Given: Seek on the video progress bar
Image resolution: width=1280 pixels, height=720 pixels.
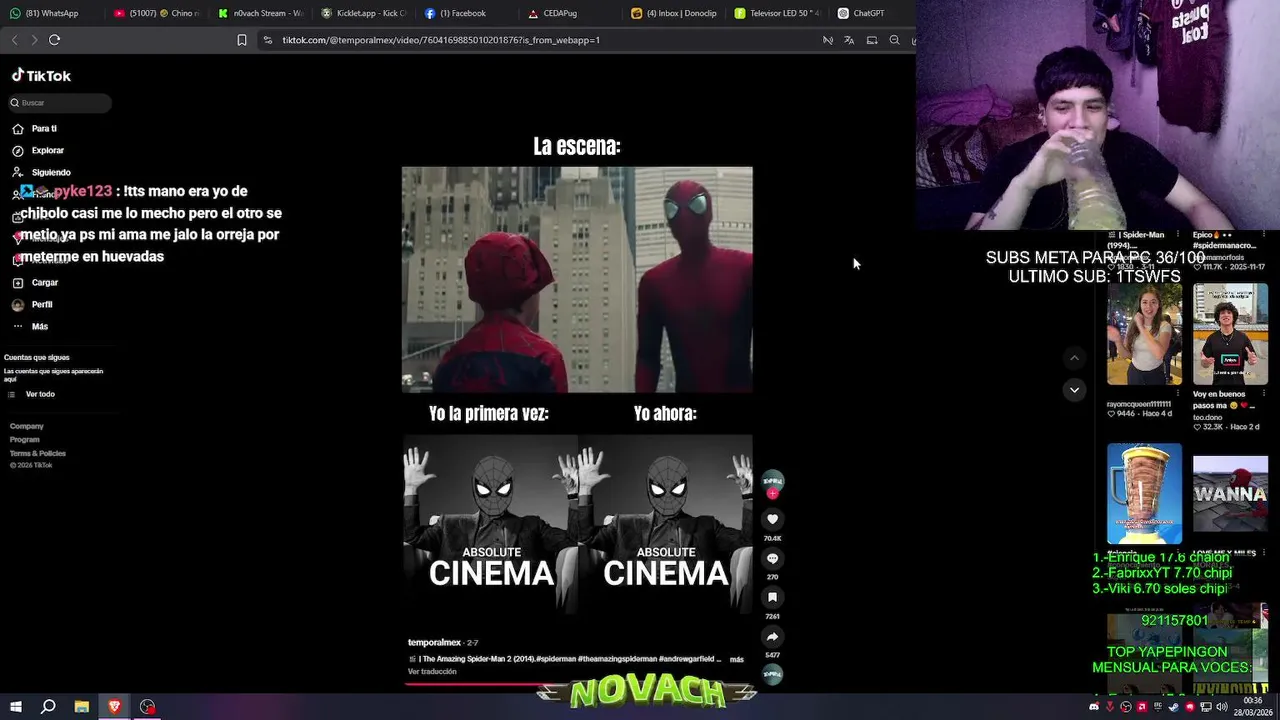Looking at the screenshot, I should pos(578,685).
